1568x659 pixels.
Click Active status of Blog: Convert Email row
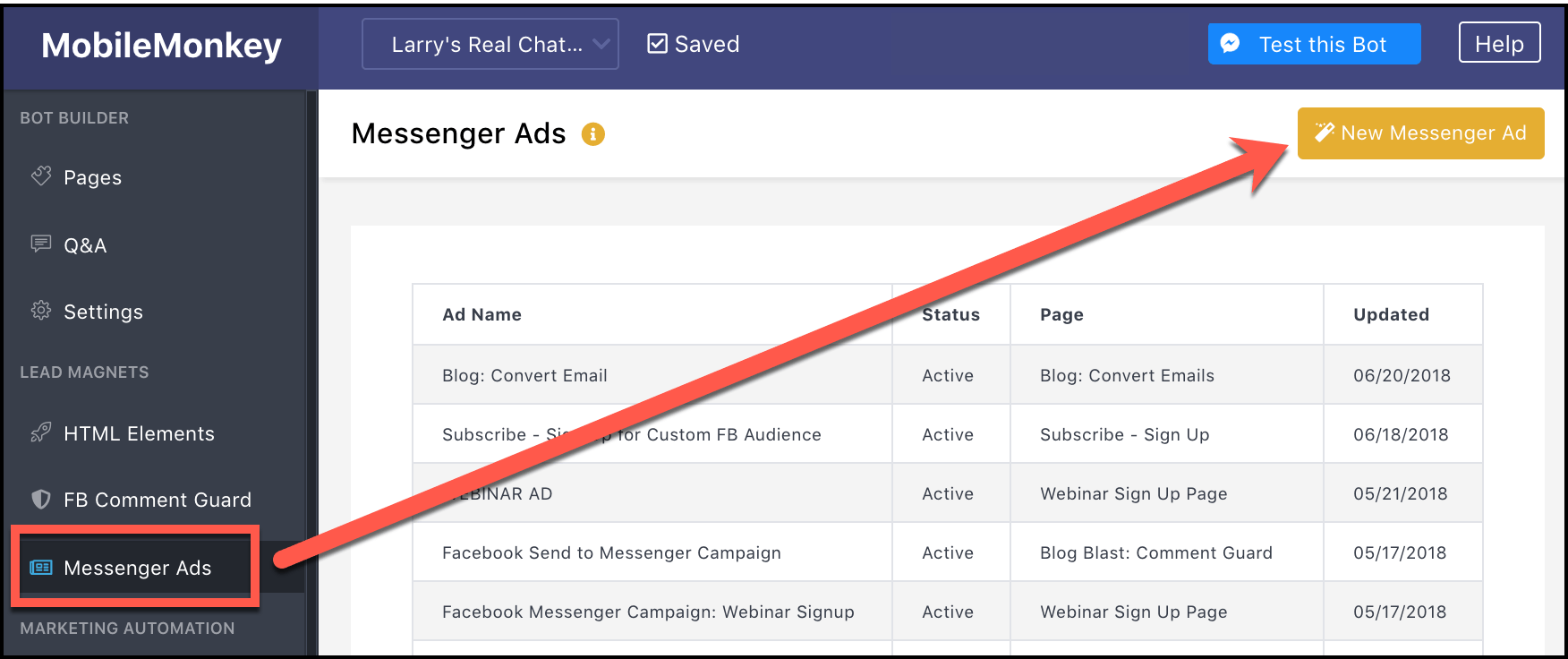tap(948, 375)
